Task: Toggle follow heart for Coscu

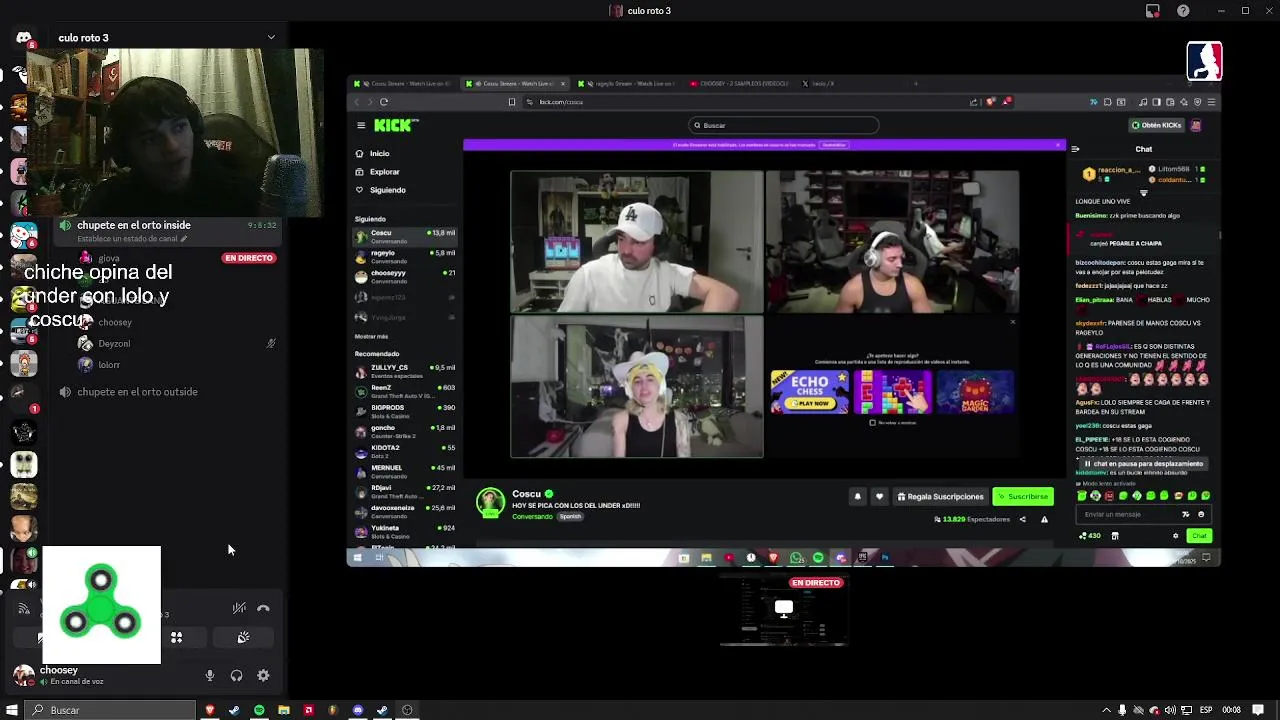Action: [x=879, y=497]
